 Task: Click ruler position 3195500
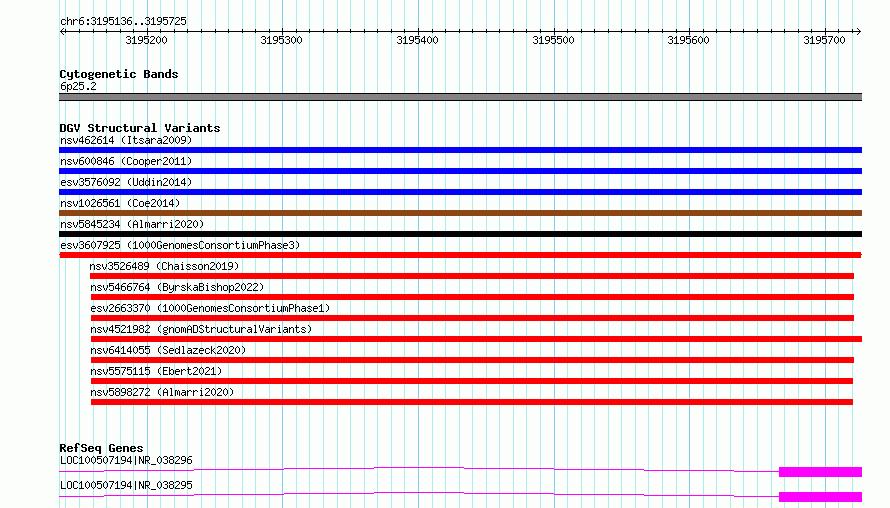(553, 40)
